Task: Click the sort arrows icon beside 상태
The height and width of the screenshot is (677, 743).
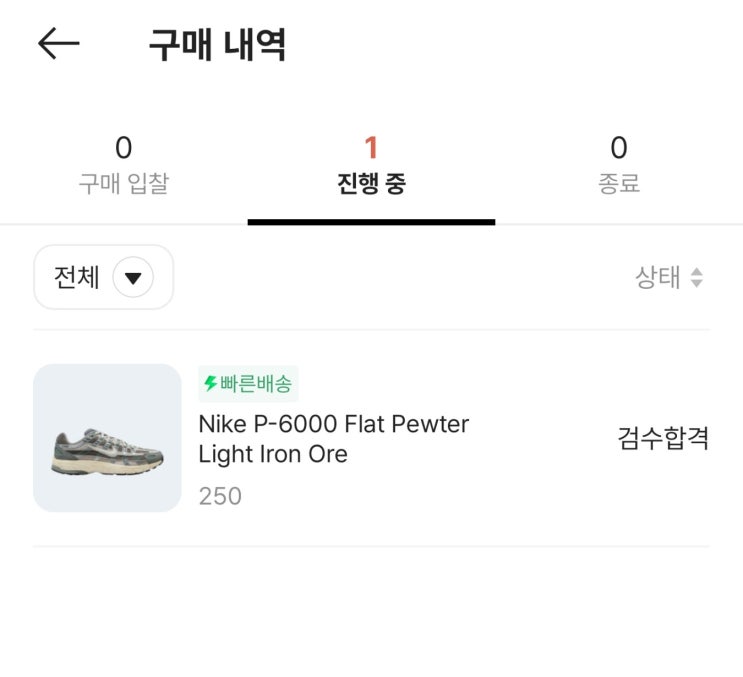Action: pos(697,278)
